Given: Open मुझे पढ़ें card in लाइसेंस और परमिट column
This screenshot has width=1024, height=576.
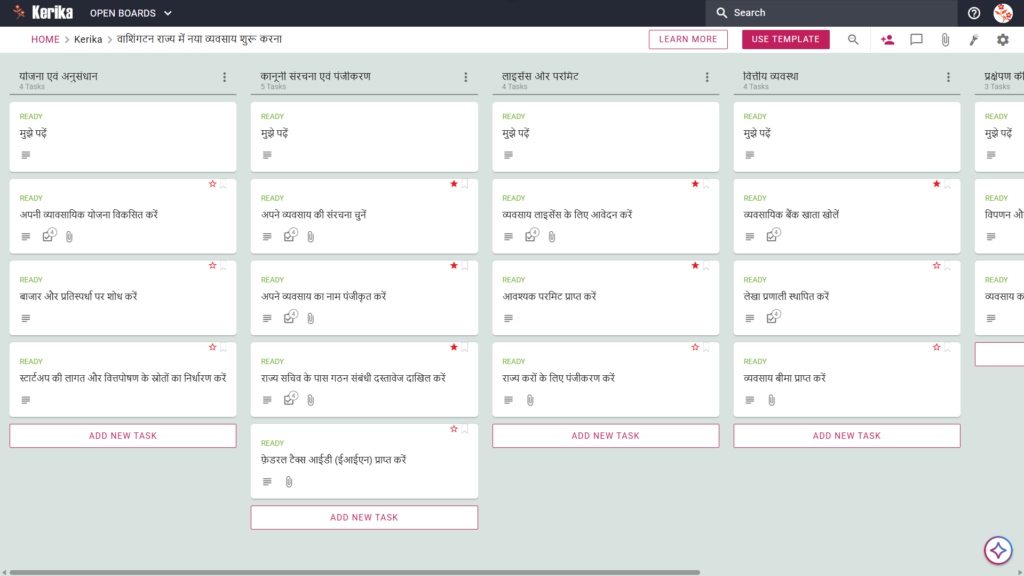Looking at the screenshot, I should coord(605,136).
